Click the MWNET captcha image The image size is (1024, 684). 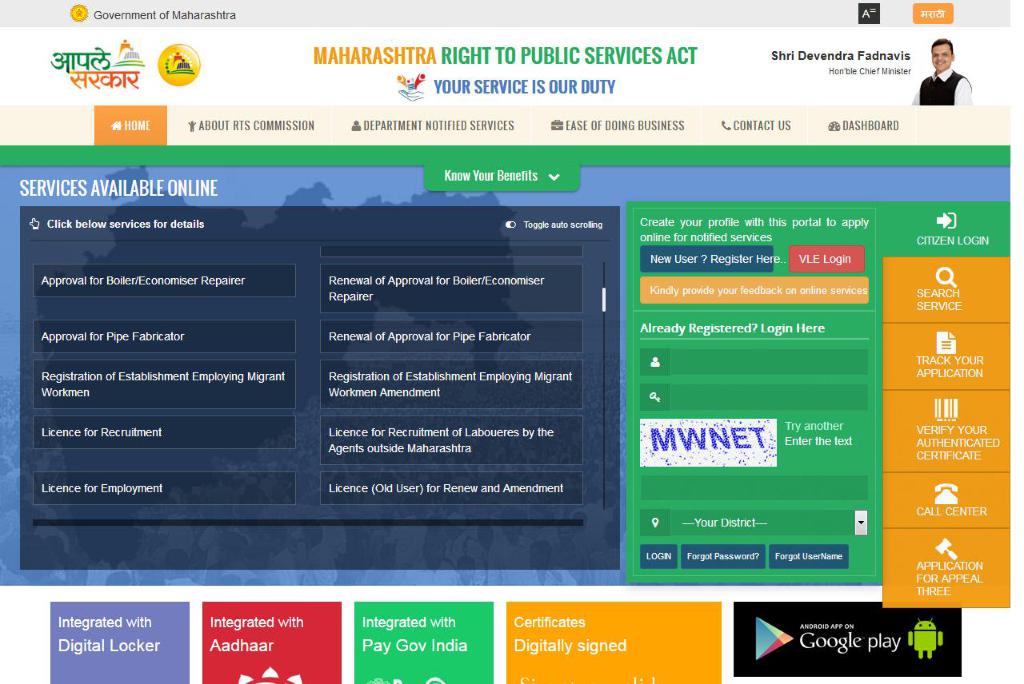click(707, 441)
